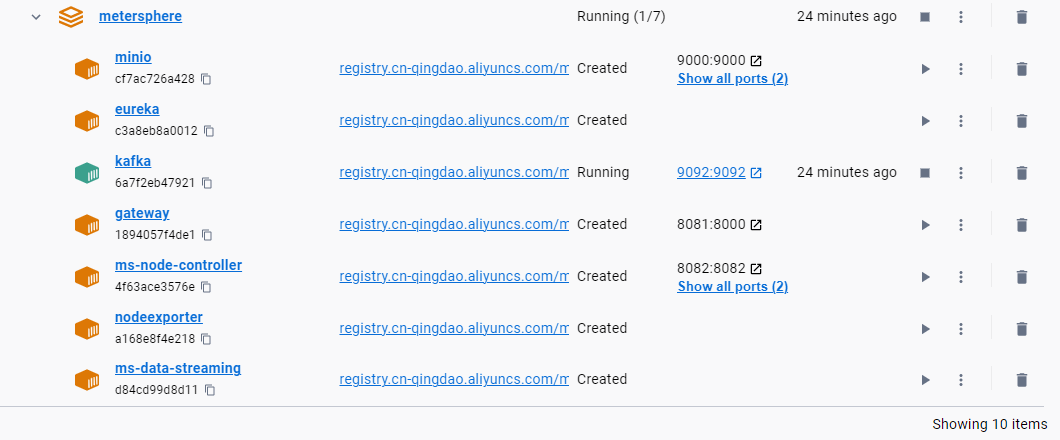Viewport: 1060px width, 440px height.
Task: Delete the minio container
Action: point(1021,69)
